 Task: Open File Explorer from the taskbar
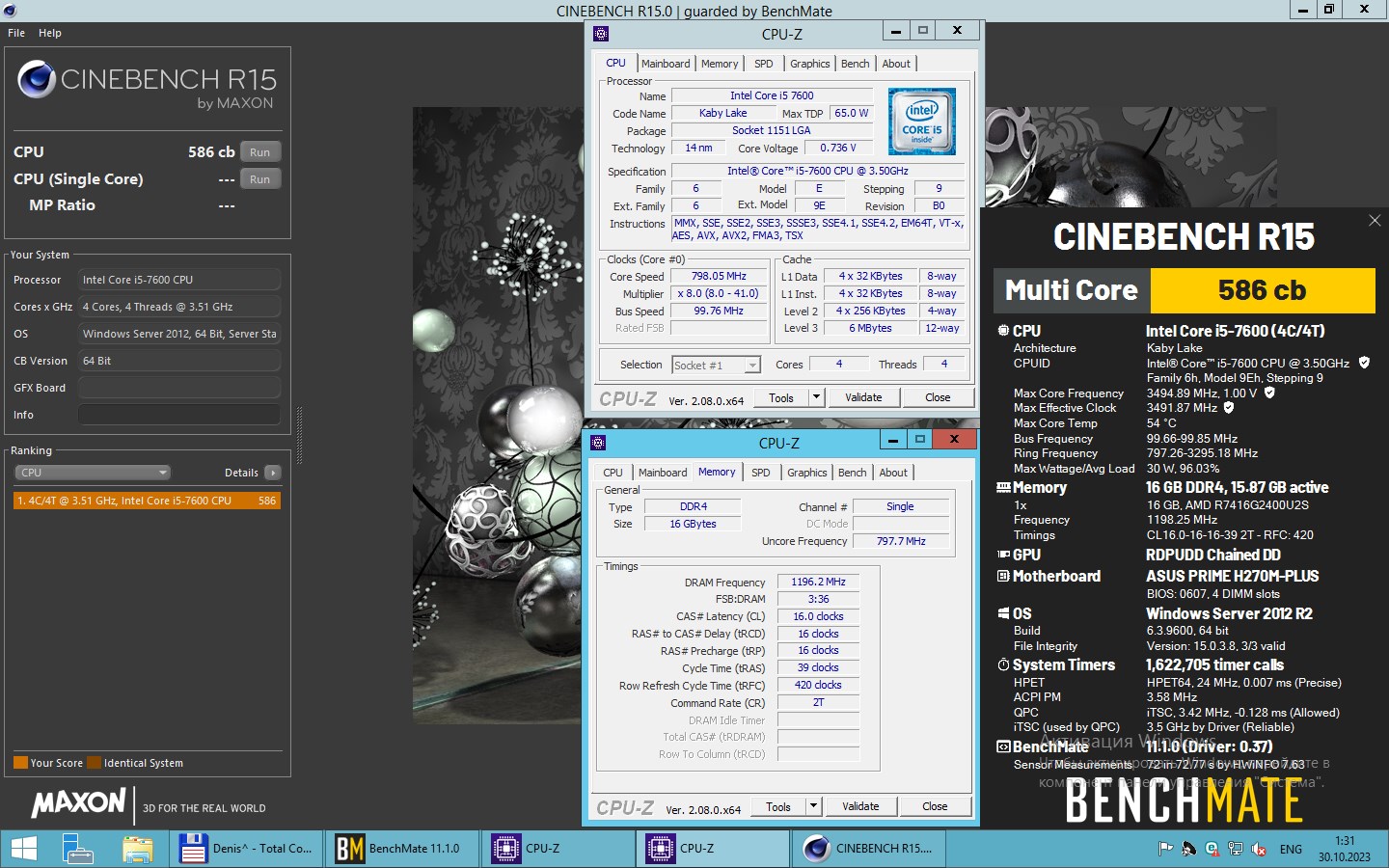[138, 849]
